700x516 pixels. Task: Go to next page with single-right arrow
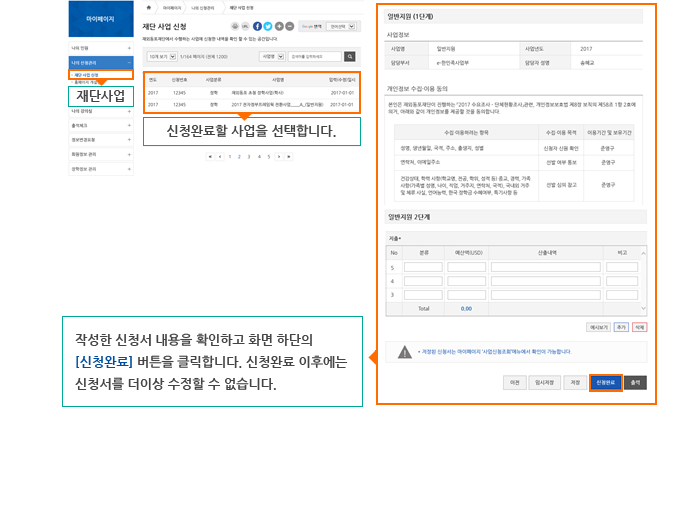pyautogui.click(x=279, y=157)
